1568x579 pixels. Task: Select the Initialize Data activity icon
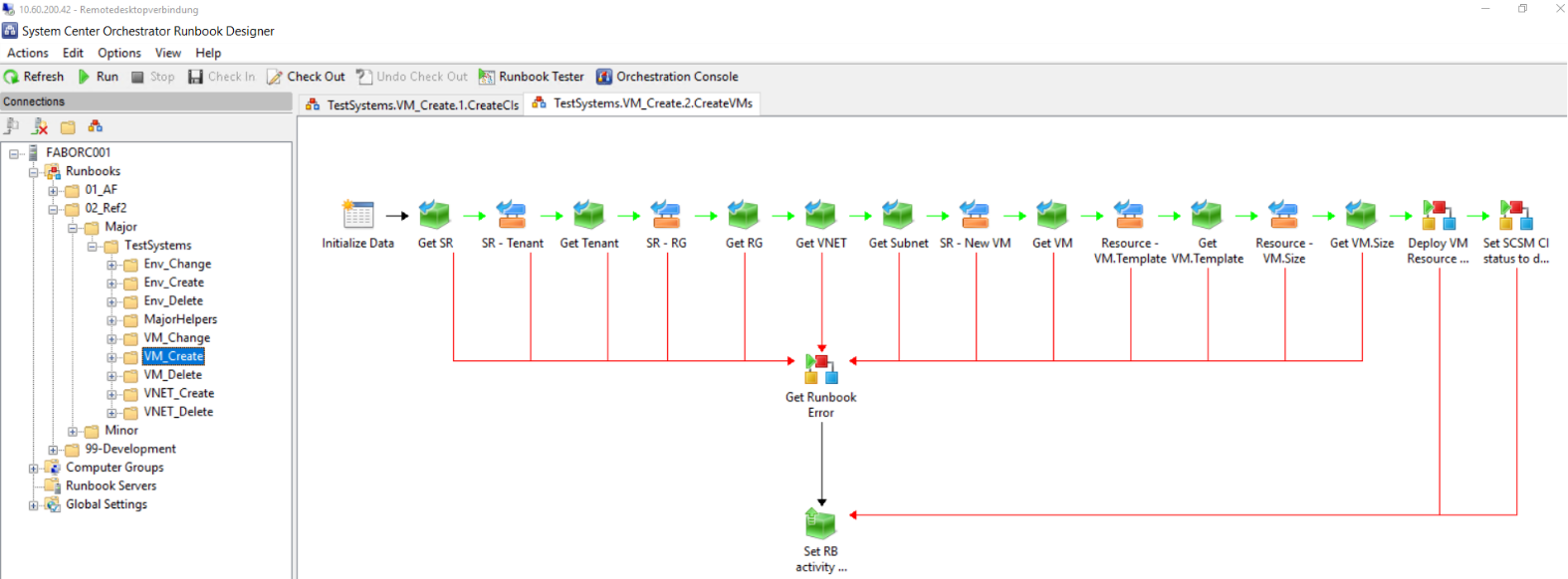pyautogui.click(x=357, y=215)
